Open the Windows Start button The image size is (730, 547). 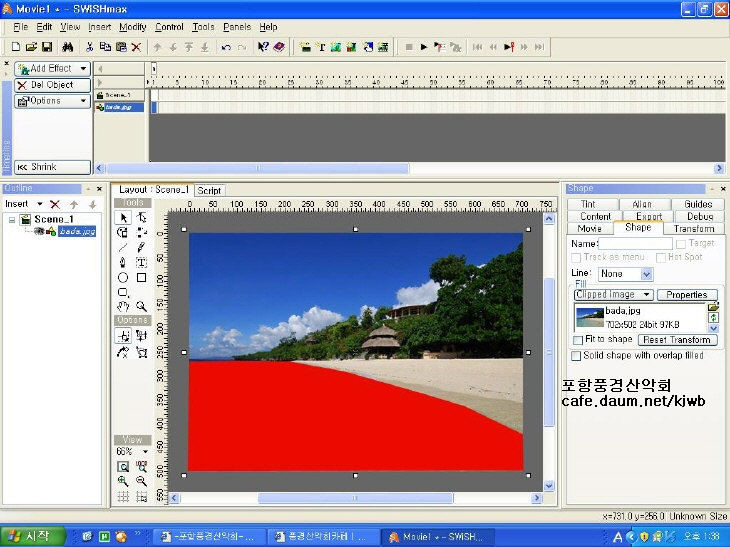(x=33, y=536)
